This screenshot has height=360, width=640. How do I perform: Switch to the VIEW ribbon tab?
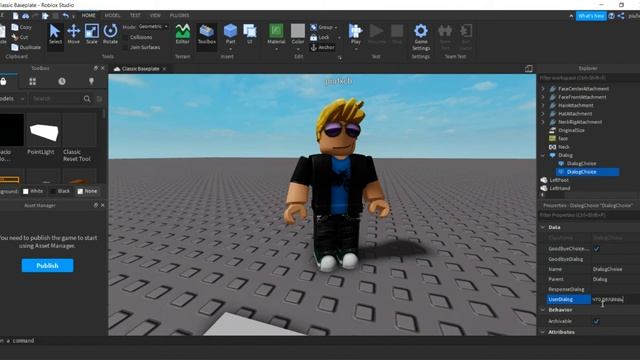(155, 16)
